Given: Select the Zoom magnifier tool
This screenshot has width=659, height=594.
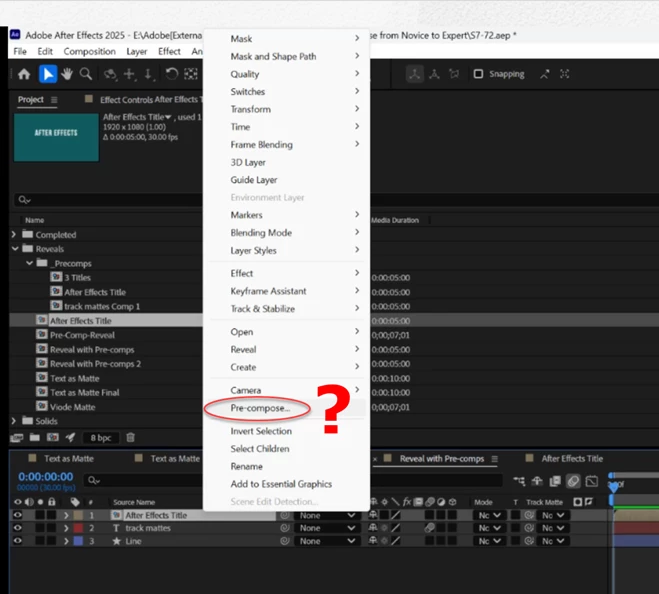Looking at the screenshot, I should point(86,74).
